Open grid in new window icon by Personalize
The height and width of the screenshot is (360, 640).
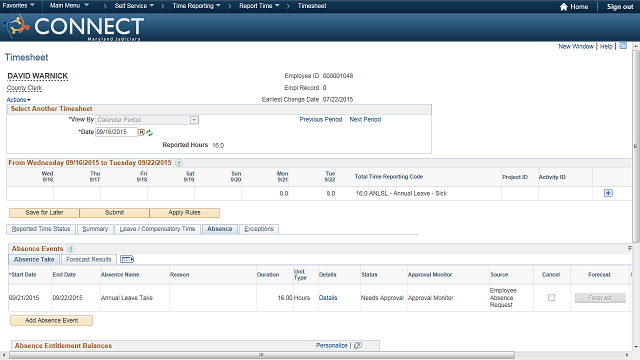point(358,345)
